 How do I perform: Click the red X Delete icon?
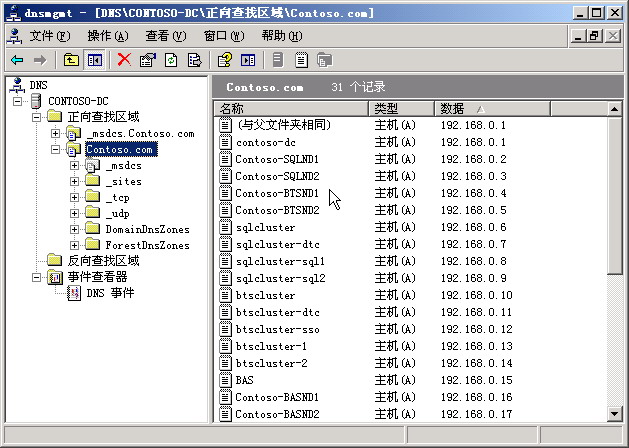124,60
